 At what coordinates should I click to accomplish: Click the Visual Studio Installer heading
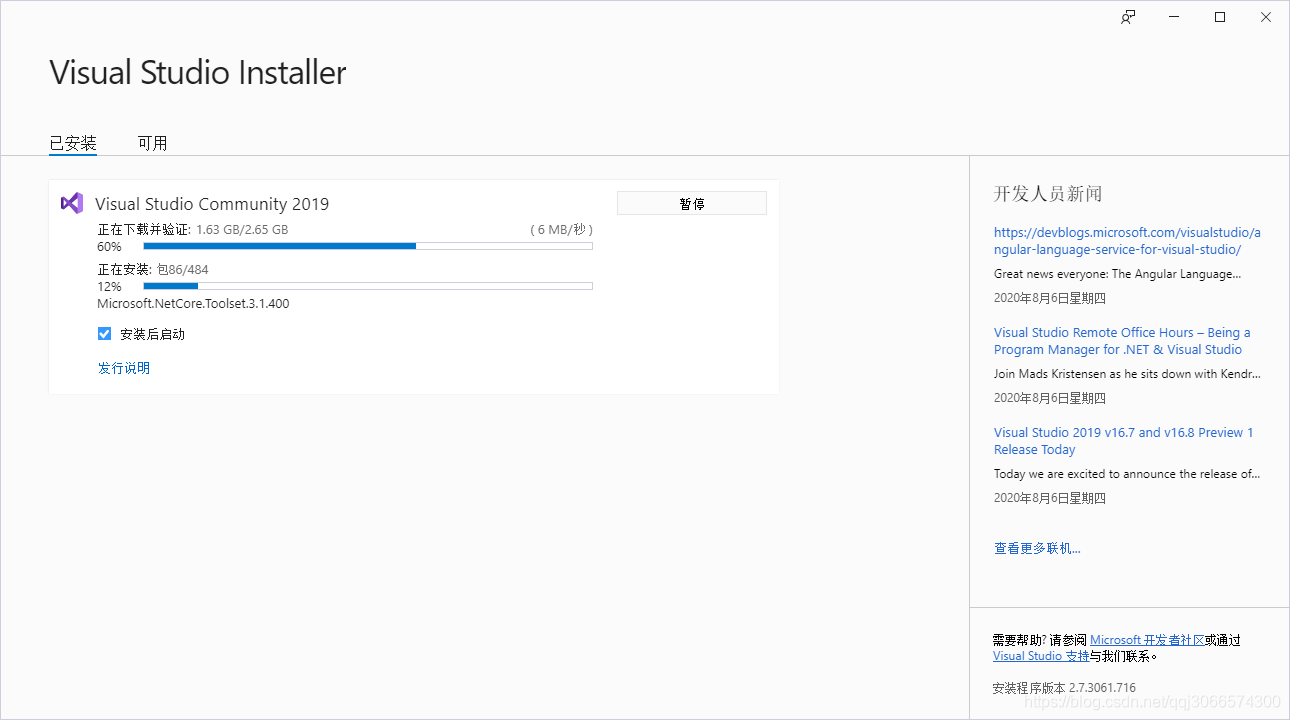pyautogui.click(x=198, y=72)
